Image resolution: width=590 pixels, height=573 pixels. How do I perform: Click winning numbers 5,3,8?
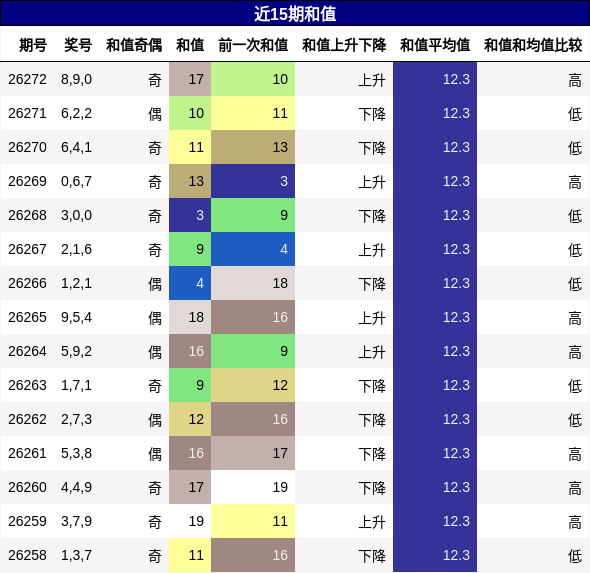(x=76, y=453)
